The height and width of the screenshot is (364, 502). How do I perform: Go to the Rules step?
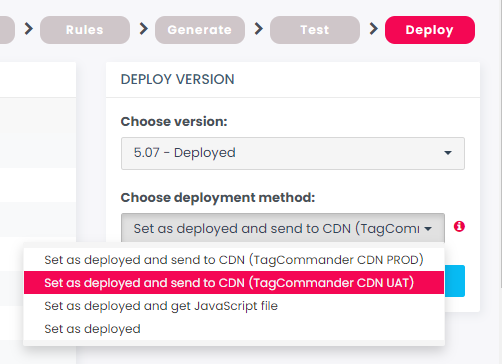point(85,30)
